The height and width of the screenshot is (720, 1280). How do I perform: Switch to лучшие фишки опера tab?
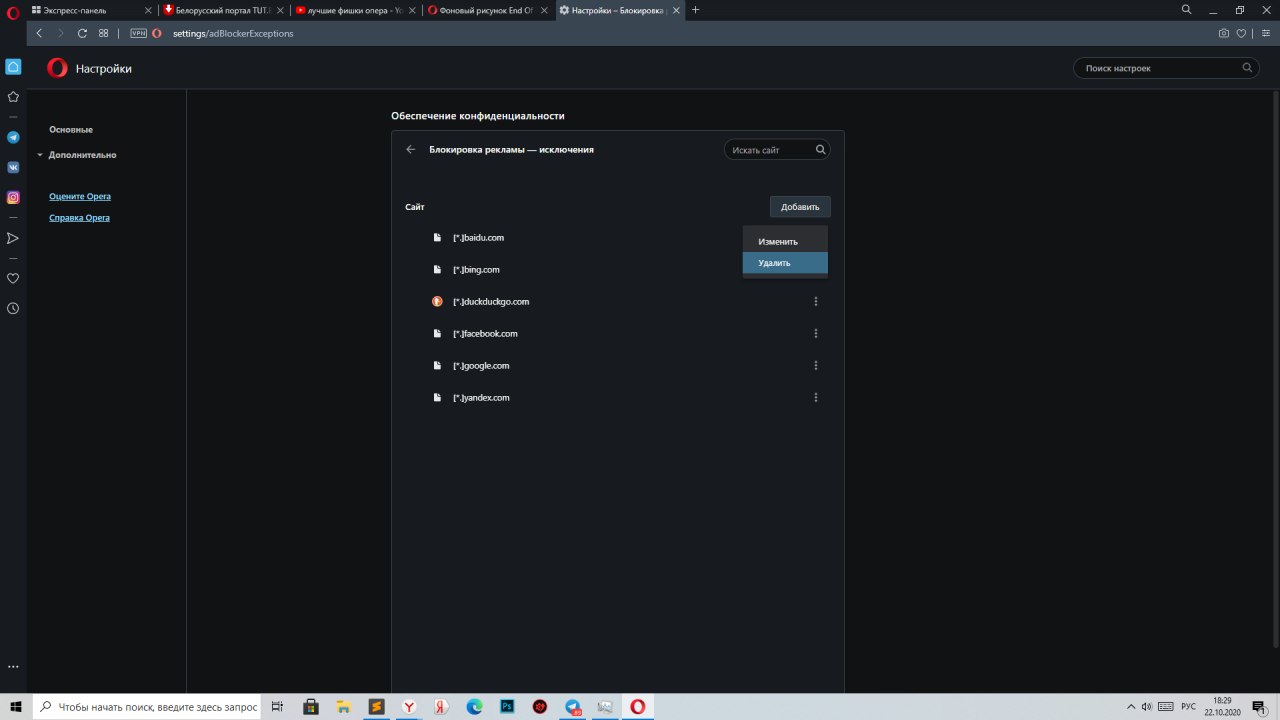point(356,10)
